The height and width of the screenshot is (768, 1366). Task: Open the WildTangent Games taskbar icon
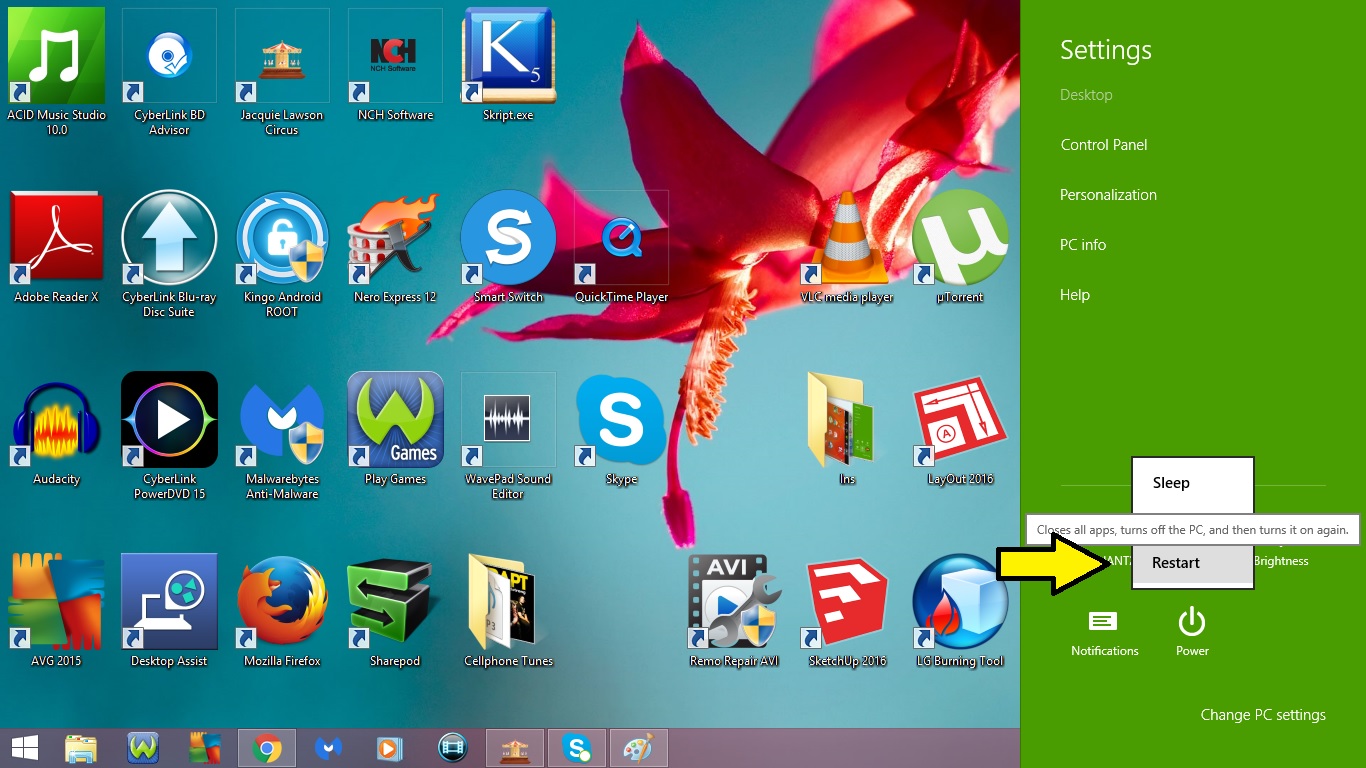click(143, 748)
